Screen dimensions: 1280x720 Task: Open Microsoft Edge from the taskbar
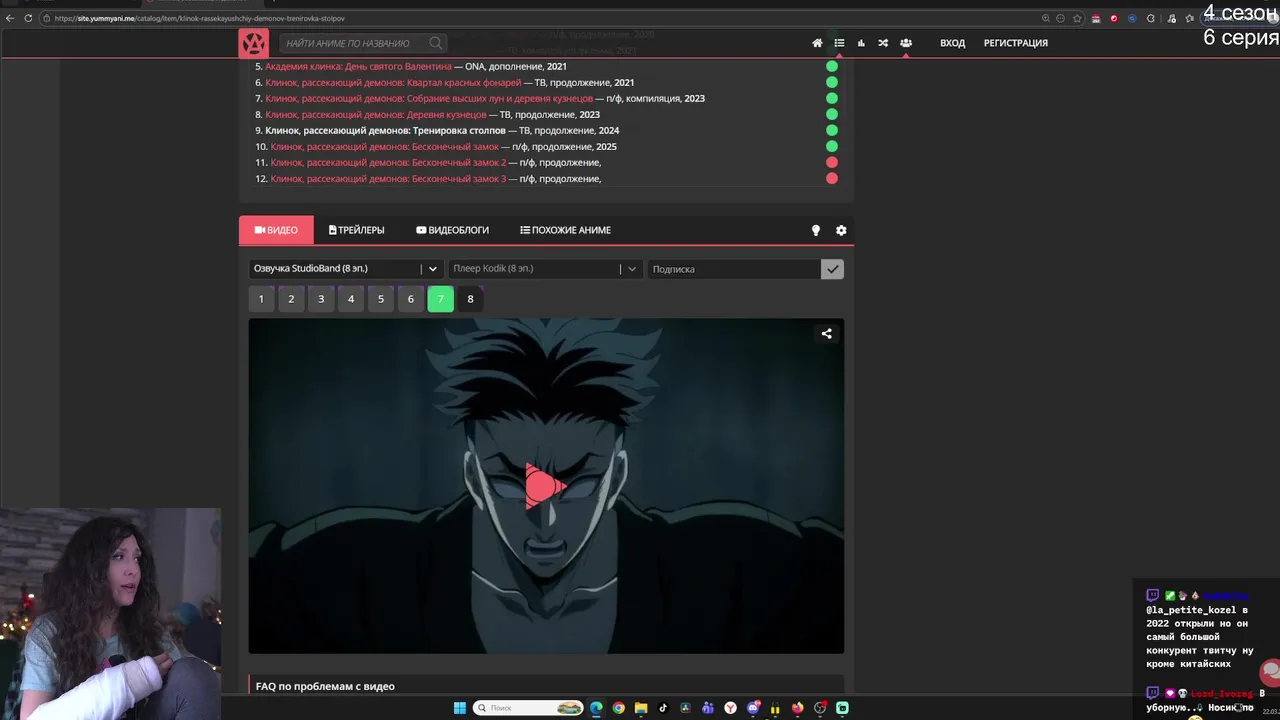pos(597,708)
